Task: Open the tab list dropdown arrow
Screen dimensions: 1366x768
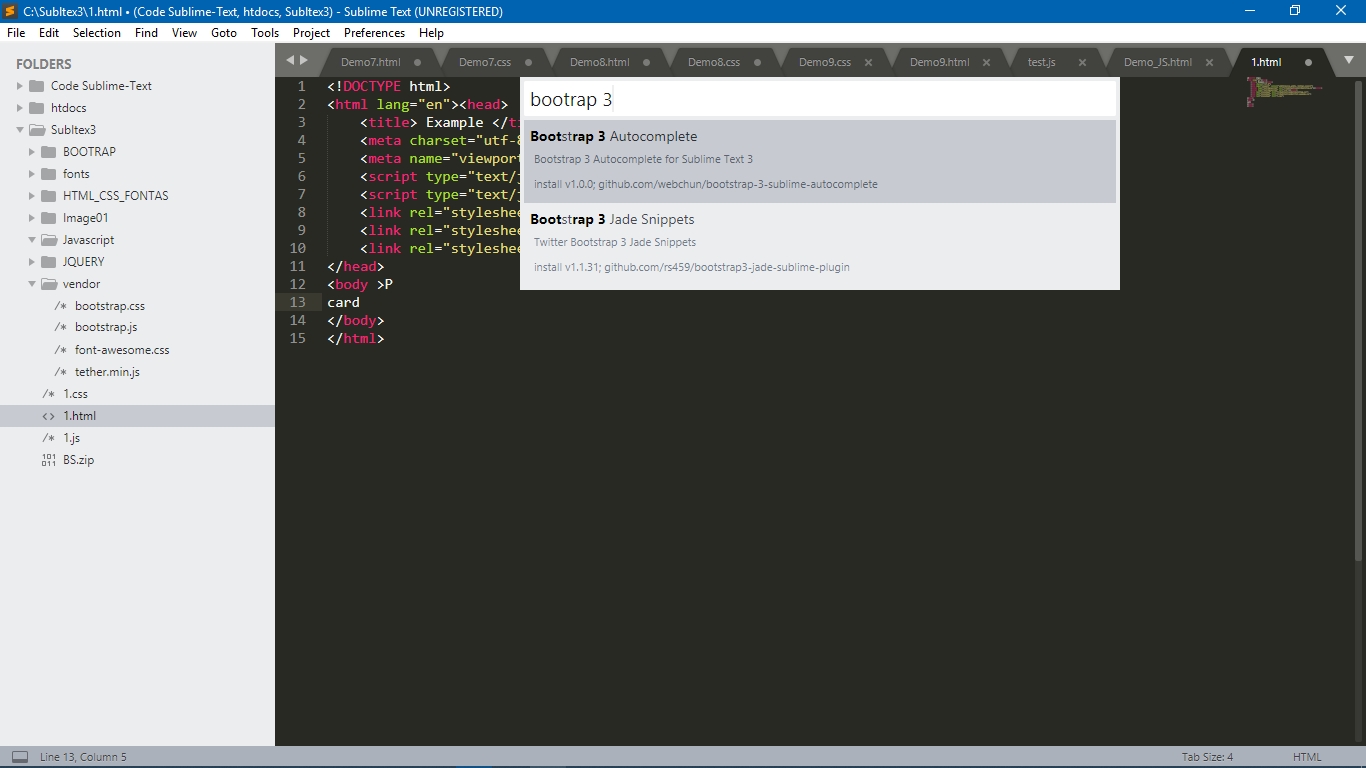Action: point(1349,61)
